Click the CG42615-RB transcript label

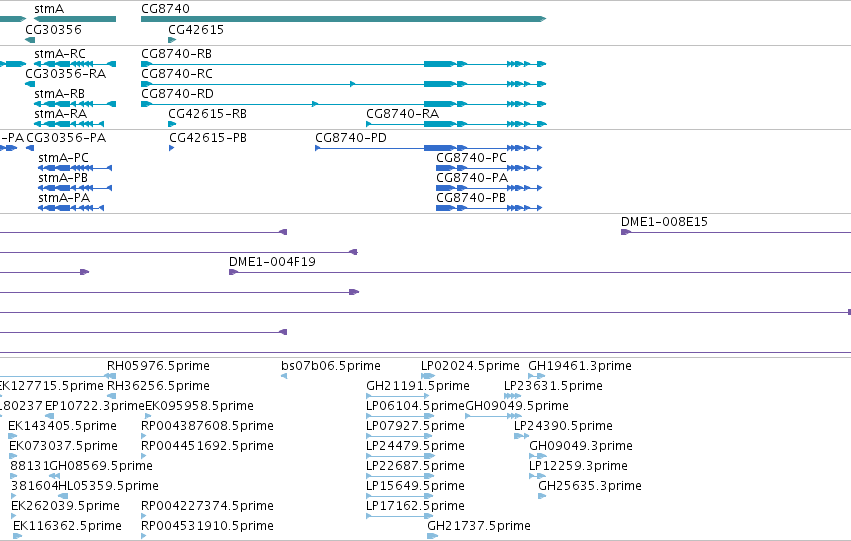(207, 113)
